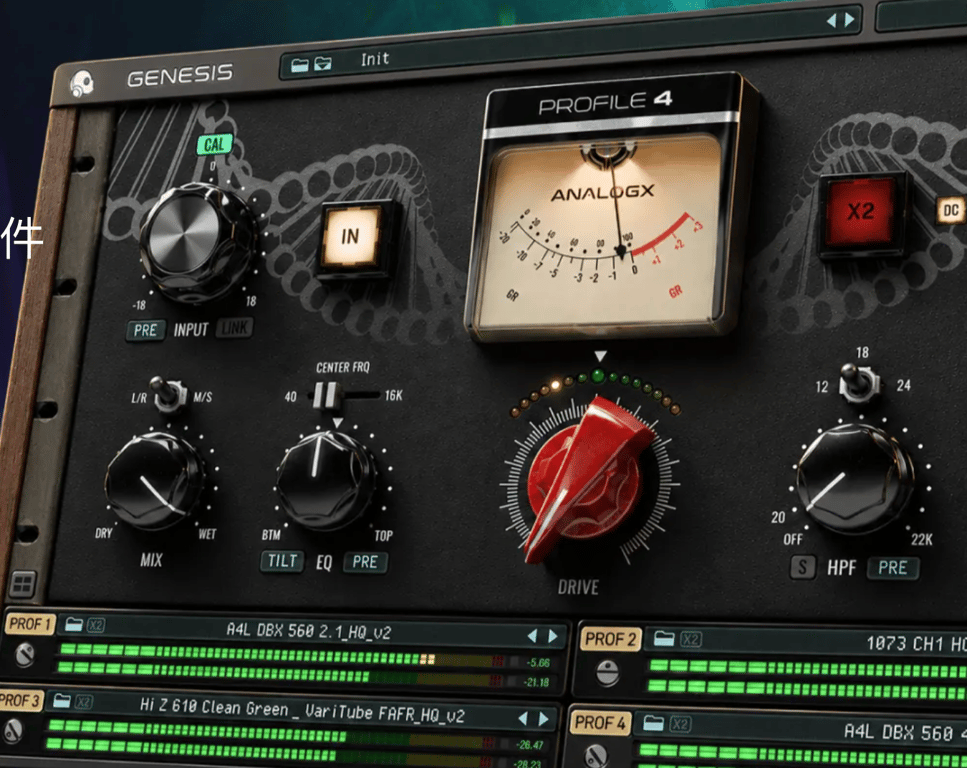The image size is (967, 768).
Task: Click the small PROF 4 level knob
Action: point(596,754)
